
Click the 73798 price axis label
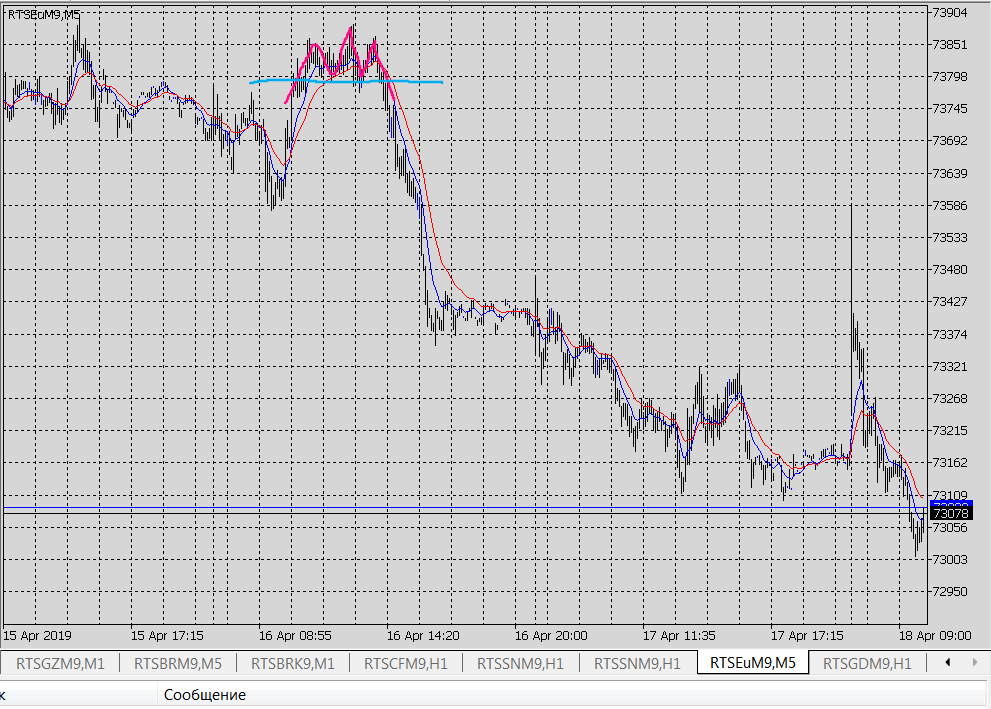point(950,77)
